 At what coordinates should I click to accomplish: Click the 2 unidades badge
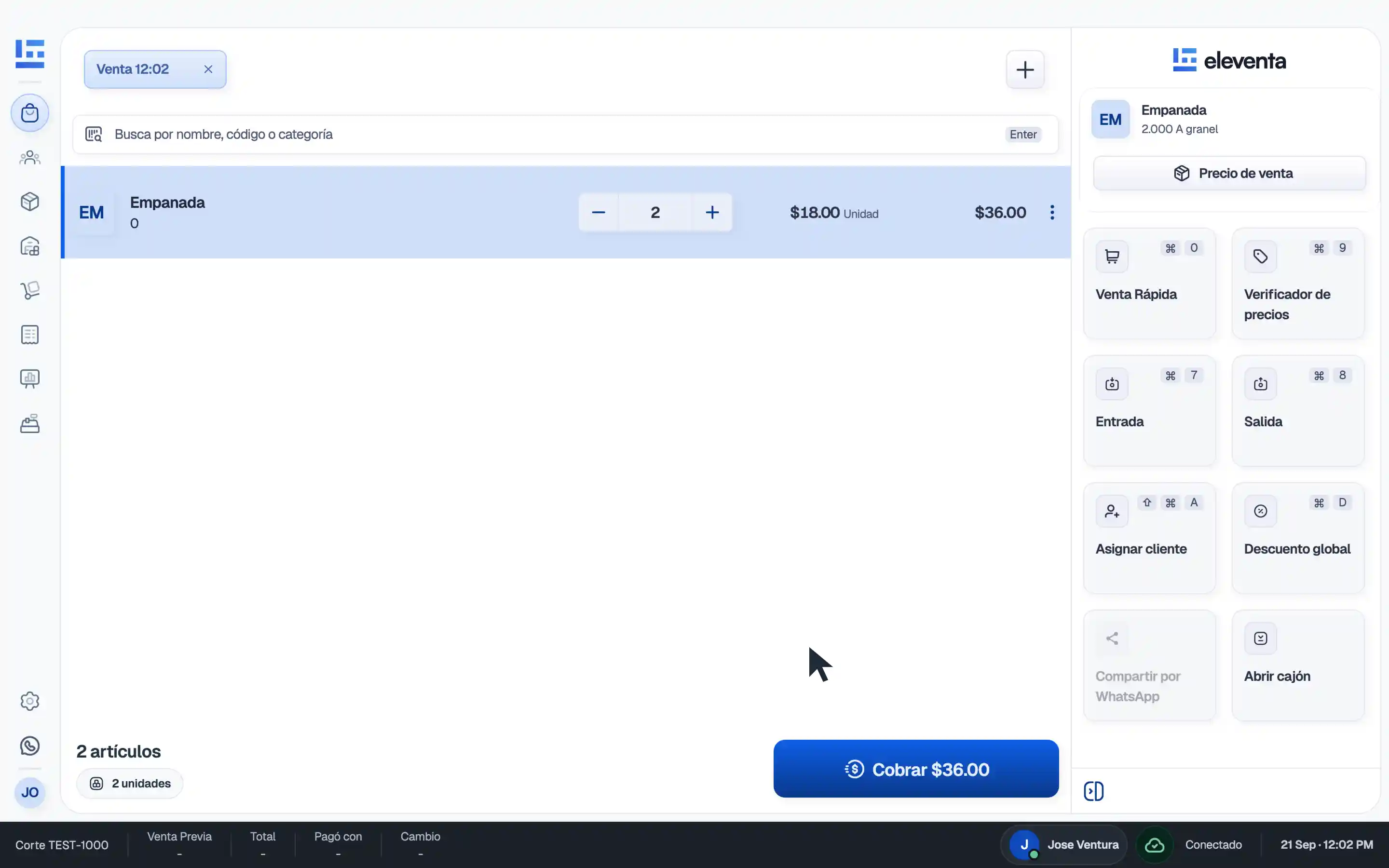coord(130,784)
